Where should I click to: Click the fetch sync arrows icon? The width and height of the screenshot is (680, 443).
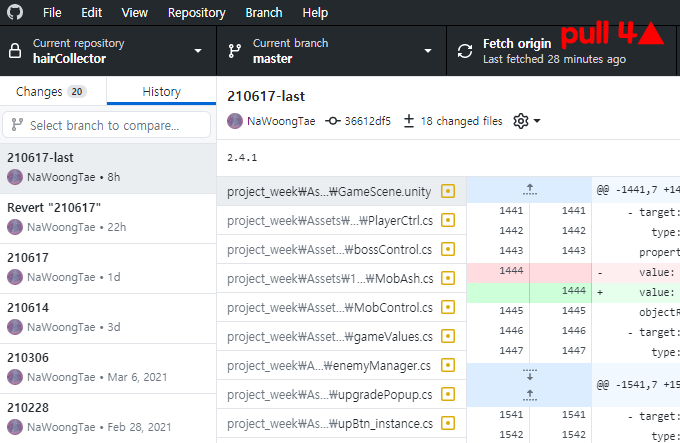point(465,51)
